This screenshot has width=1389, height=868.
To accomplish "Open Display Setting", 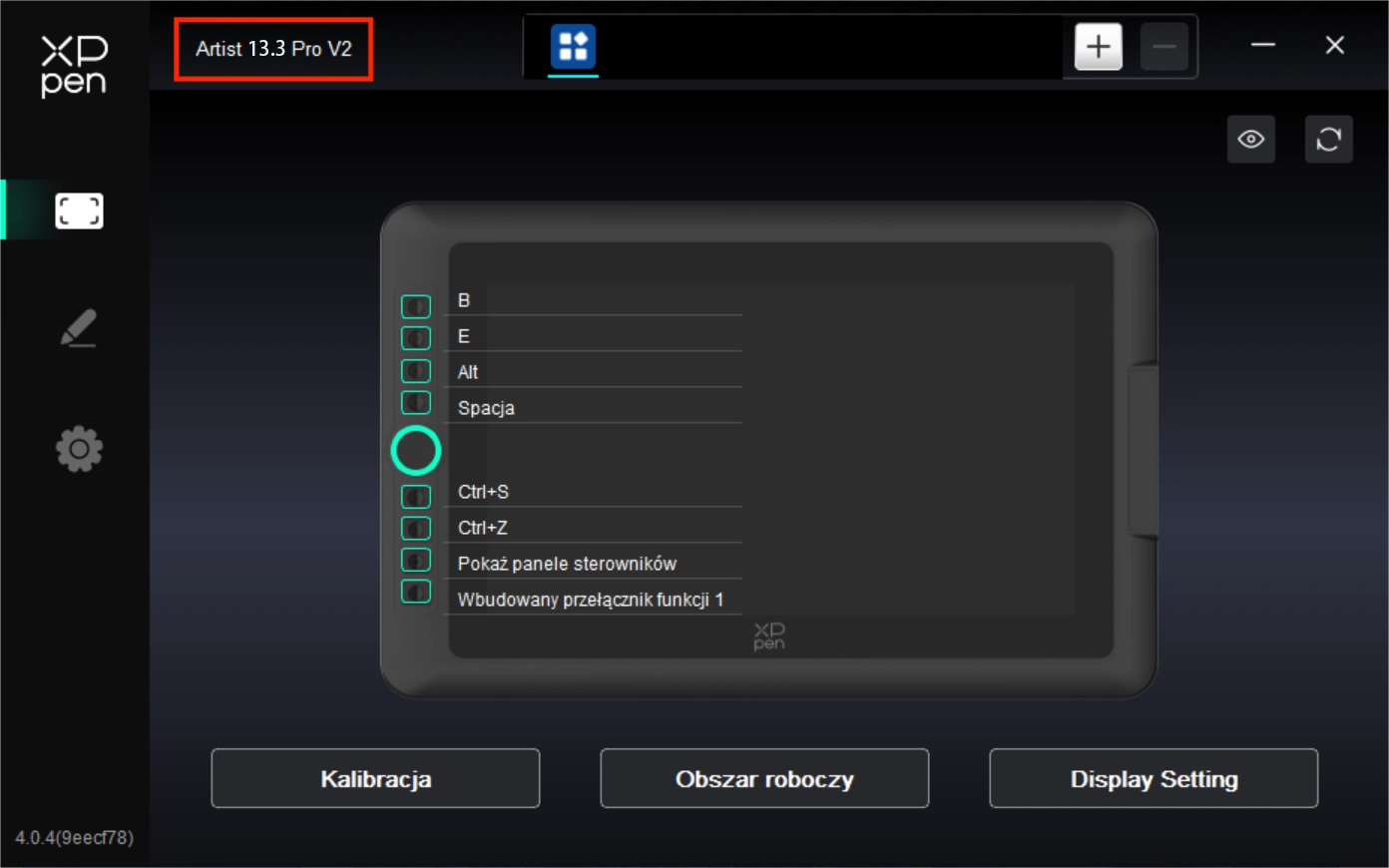I will [x=1154, y=778].
